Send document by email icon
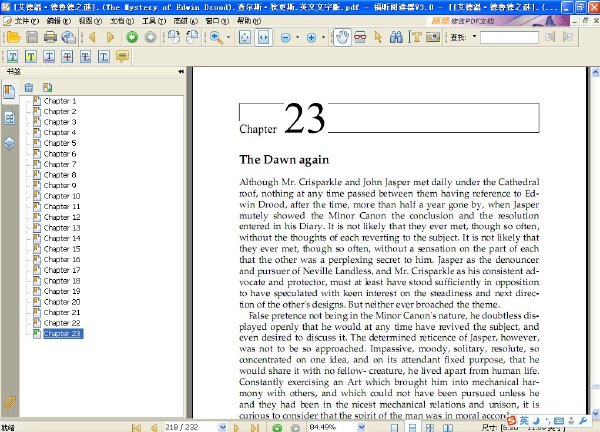This screenshot has width=600, height=432. (x=69, y=37)
